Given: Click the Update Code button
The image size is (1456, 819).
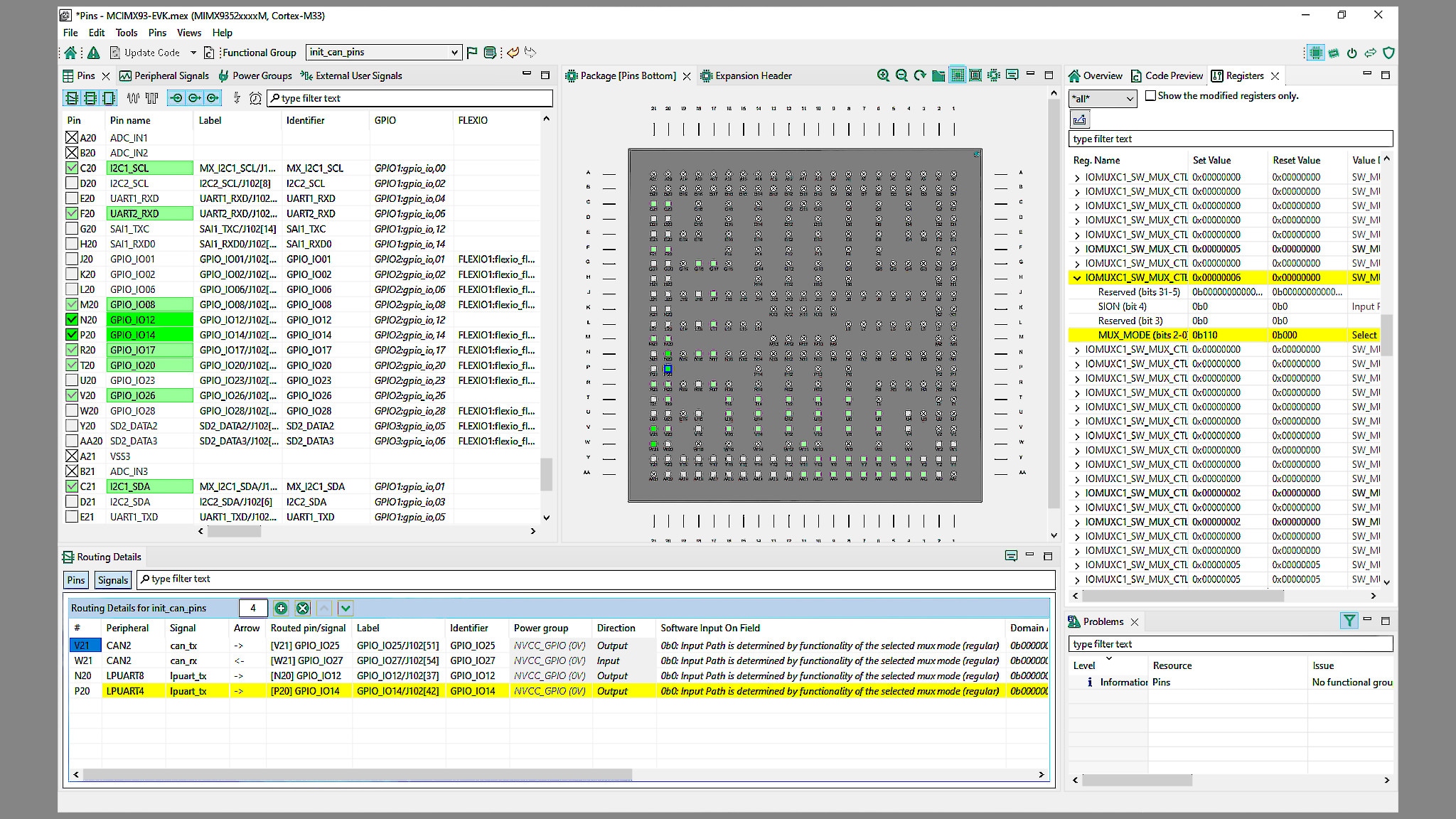Looking at the screenshot, I should click(145, 53).
